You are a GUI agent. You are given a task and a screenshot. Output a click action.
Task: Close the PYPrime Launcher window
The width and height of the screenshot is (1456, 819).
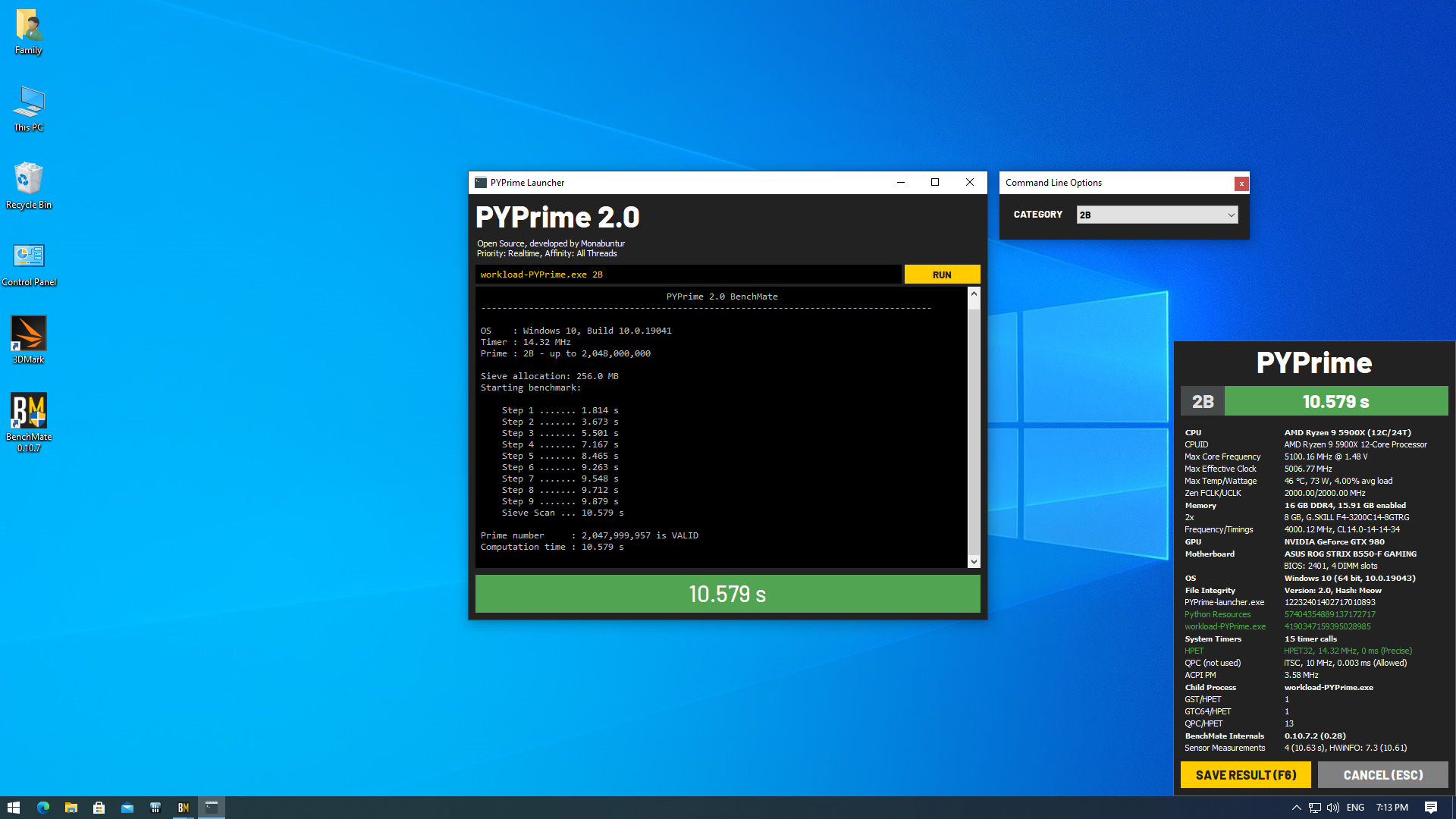click(x=970, y=183)
